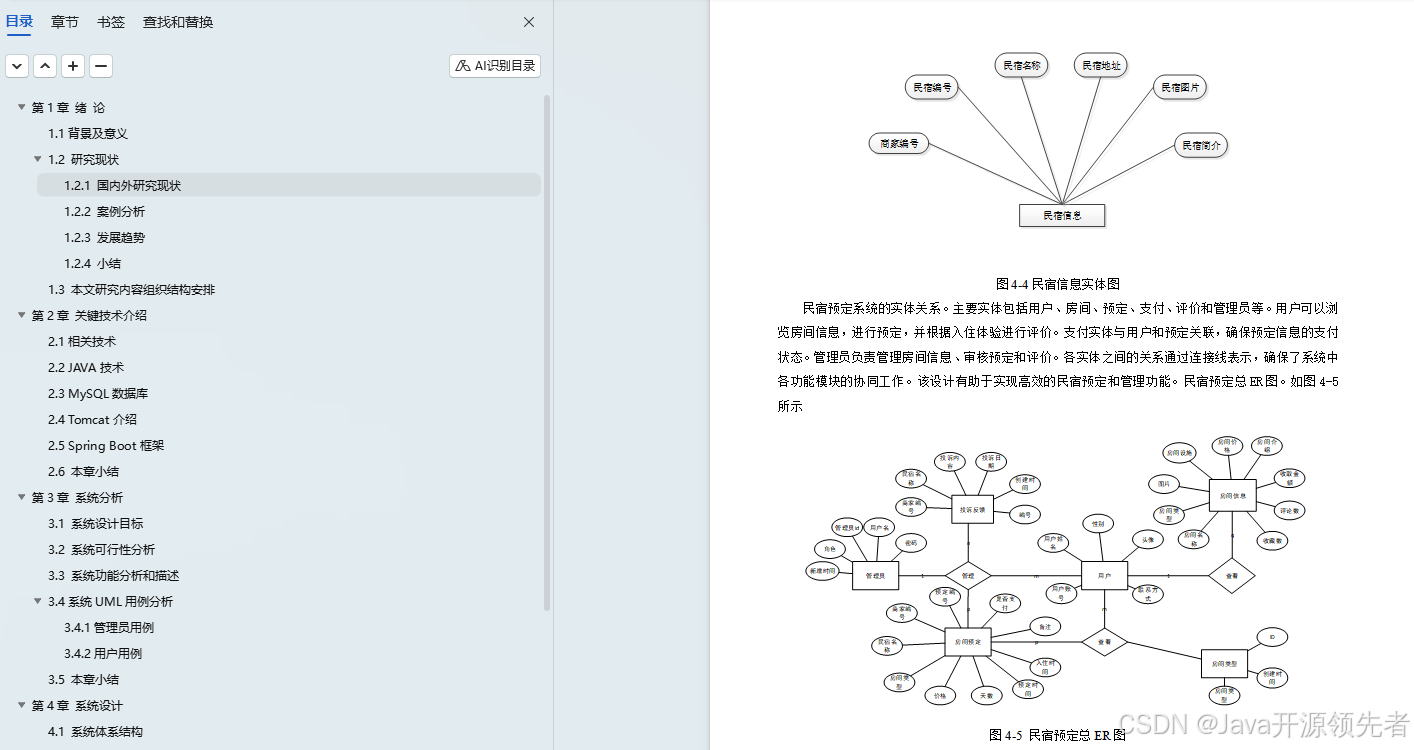
Task: Switch to the 章节 tab
Action: [x=64, y=21]
